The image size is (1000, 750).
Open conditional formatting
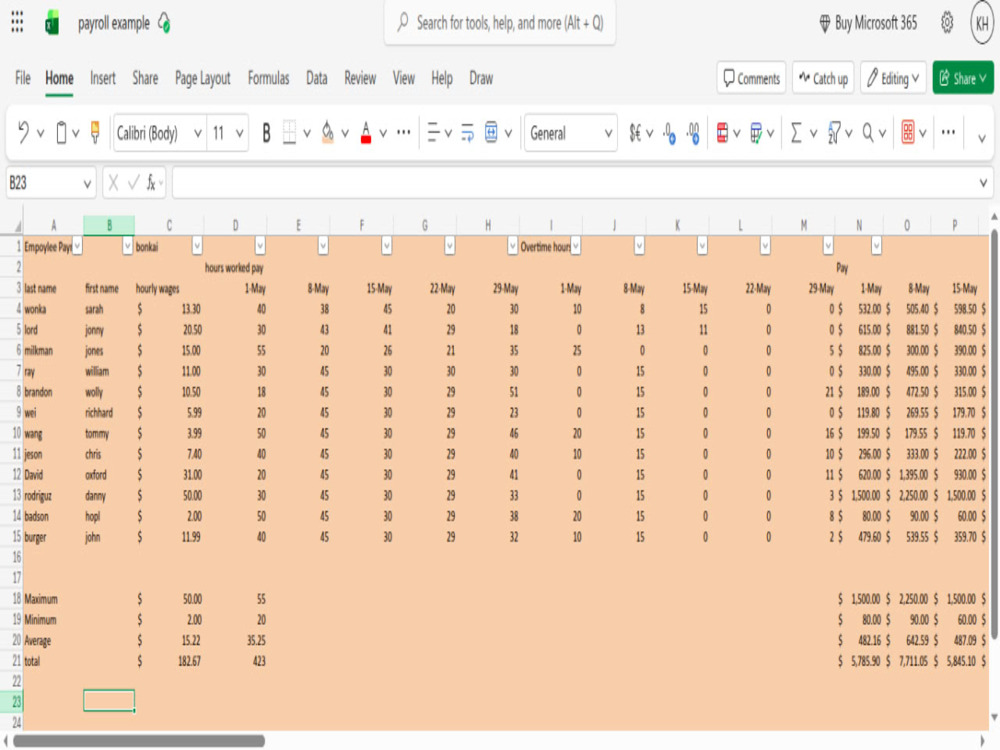[x=723, y=133]
